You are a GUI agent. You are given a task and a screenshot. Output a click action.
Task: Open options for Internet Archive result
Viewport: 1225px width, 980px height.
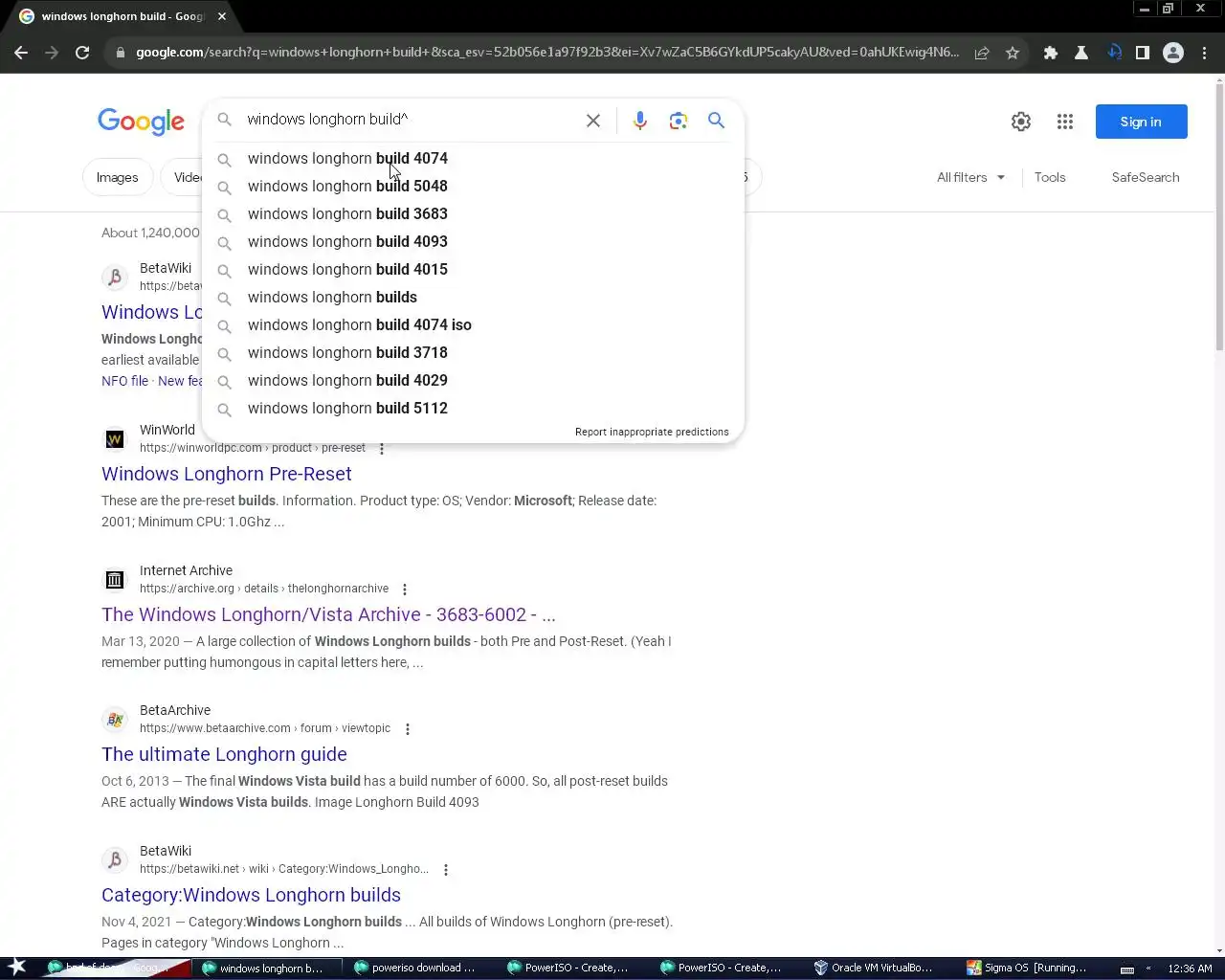(x=405, y=590)
